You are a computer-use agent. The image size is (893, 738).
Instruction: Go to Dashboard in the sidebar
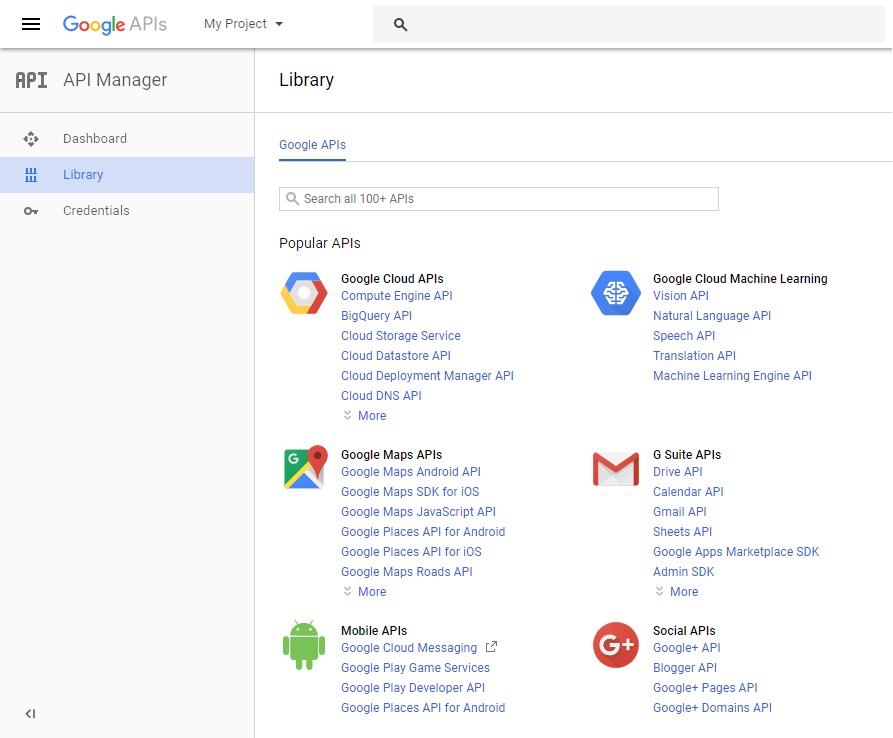pyautogui.click(x=94, y=139)
